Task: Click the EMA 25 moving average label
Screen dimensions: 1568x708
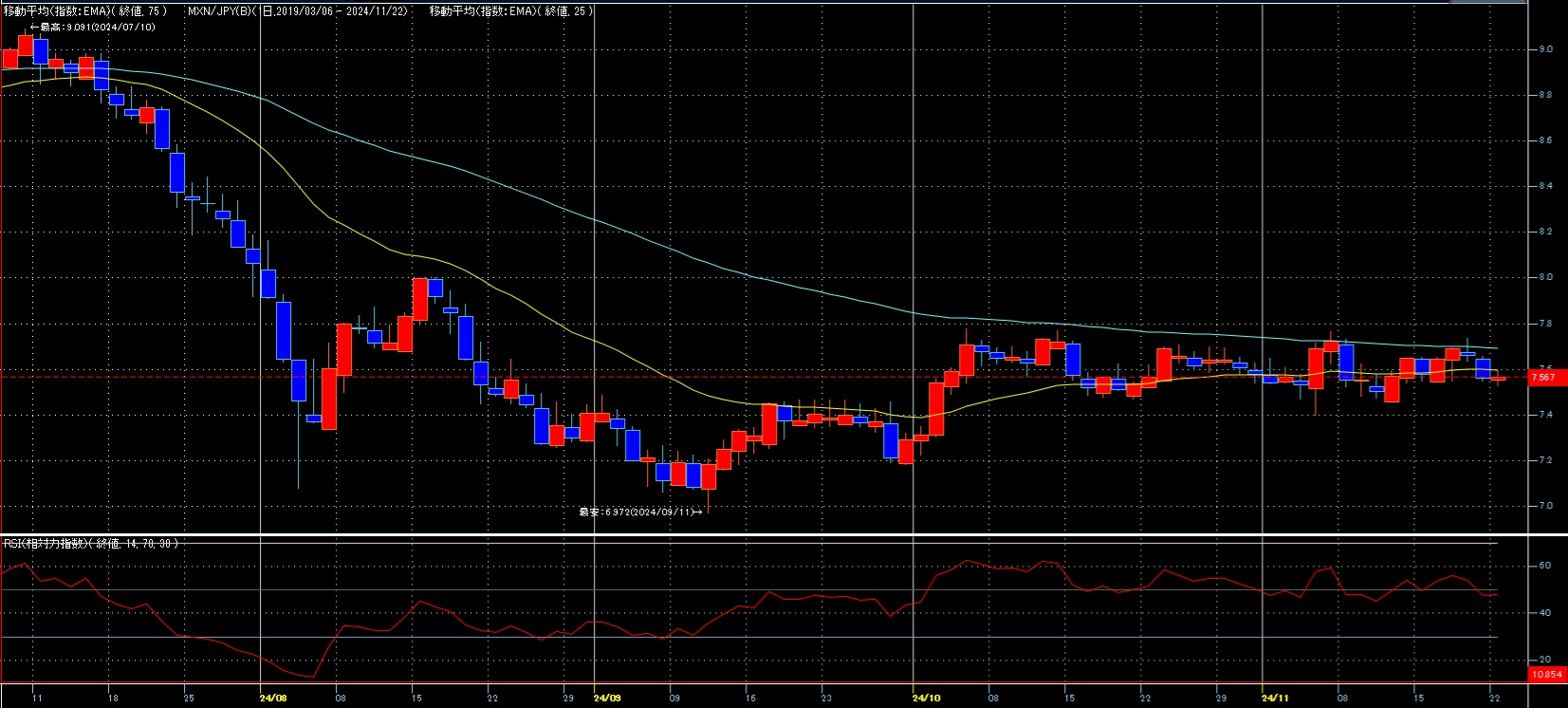Action: click(x=512, y=11)
